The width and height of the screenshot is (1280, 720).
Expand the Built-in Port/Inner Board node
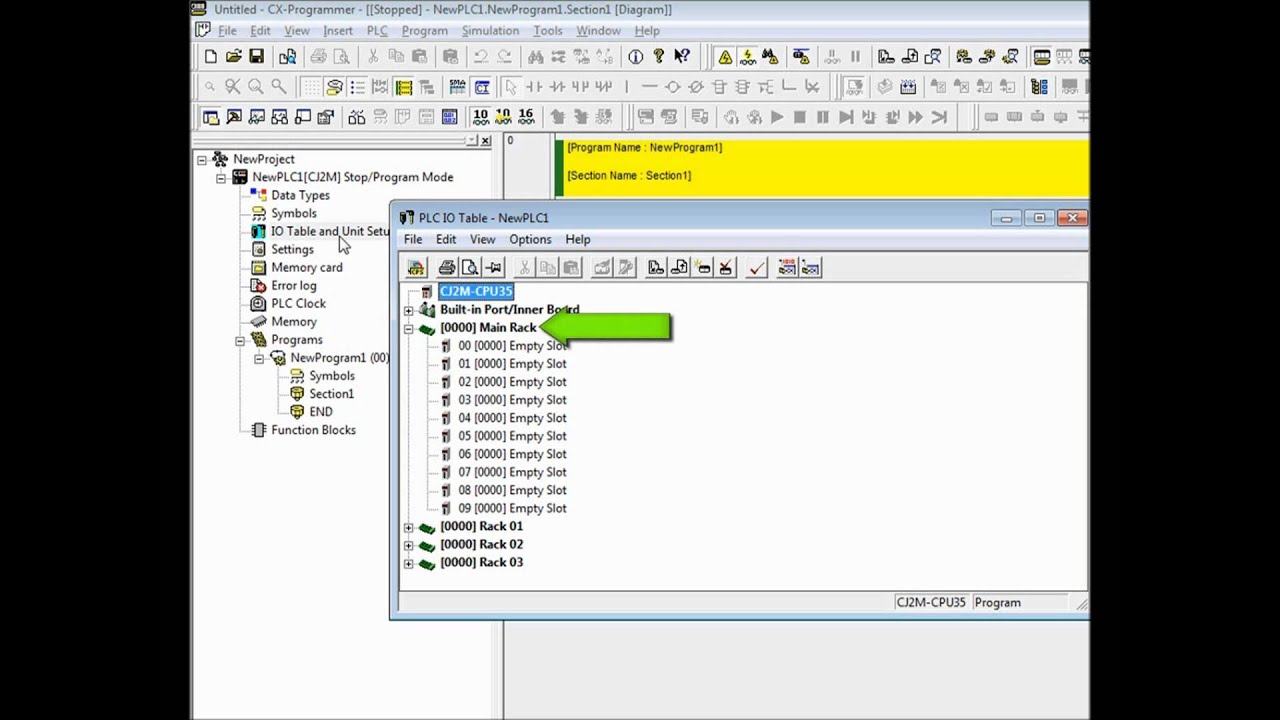408,310
